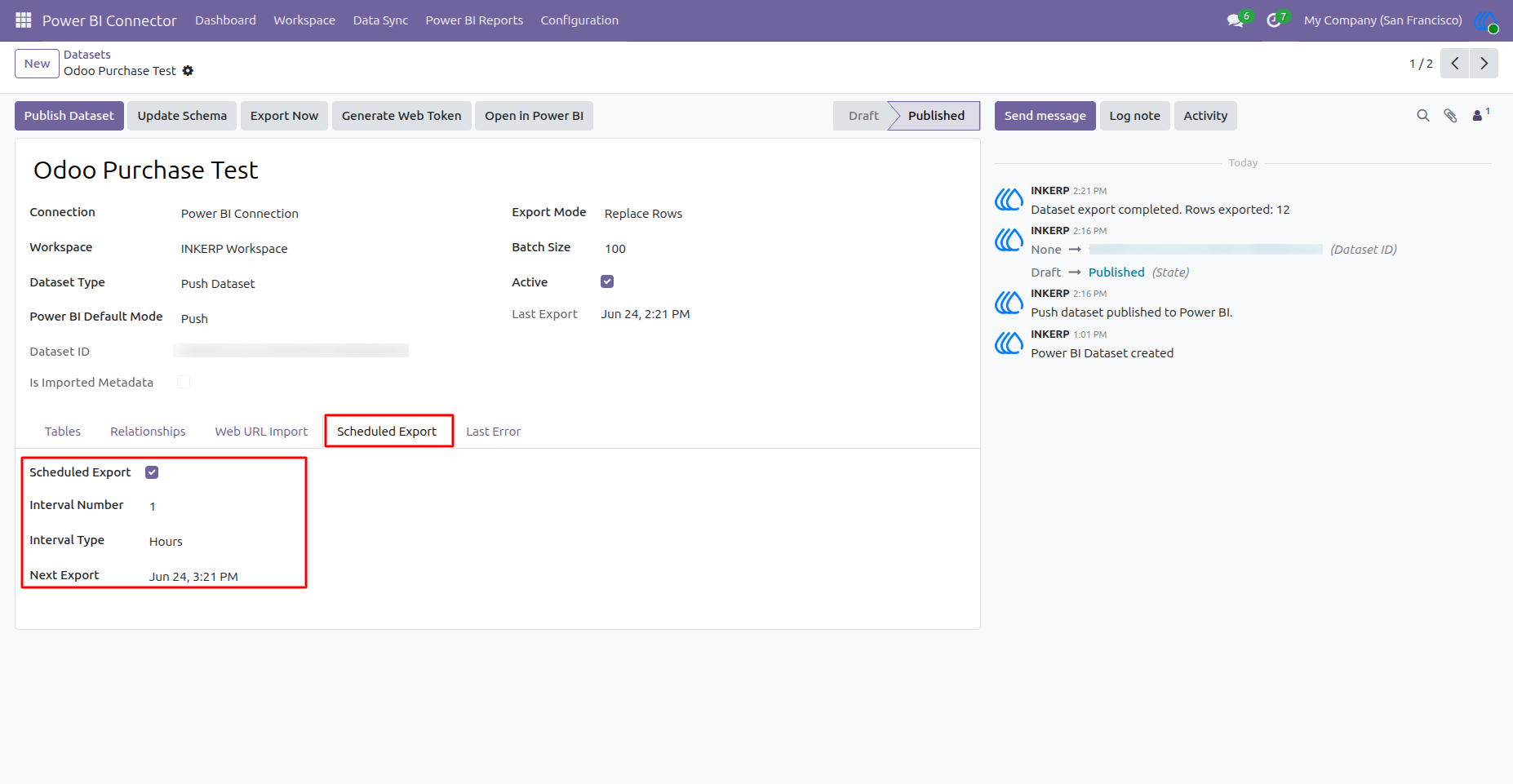Screen dimensions: 1513x784
Task: Click the user avatar in top bar
Action: [x=1486, y=21]
